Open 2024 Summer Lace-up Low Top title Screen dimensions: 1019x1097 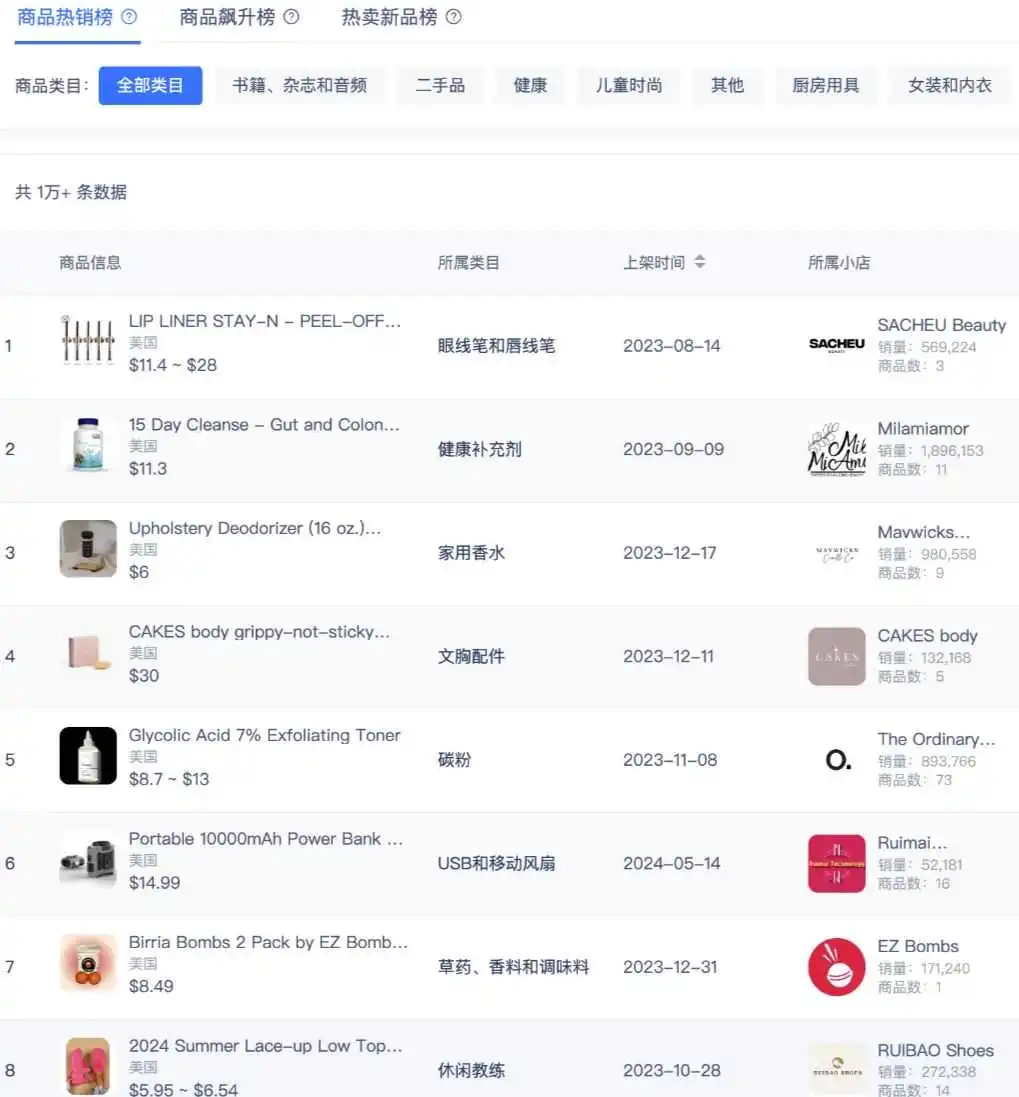click(266, 1046)
